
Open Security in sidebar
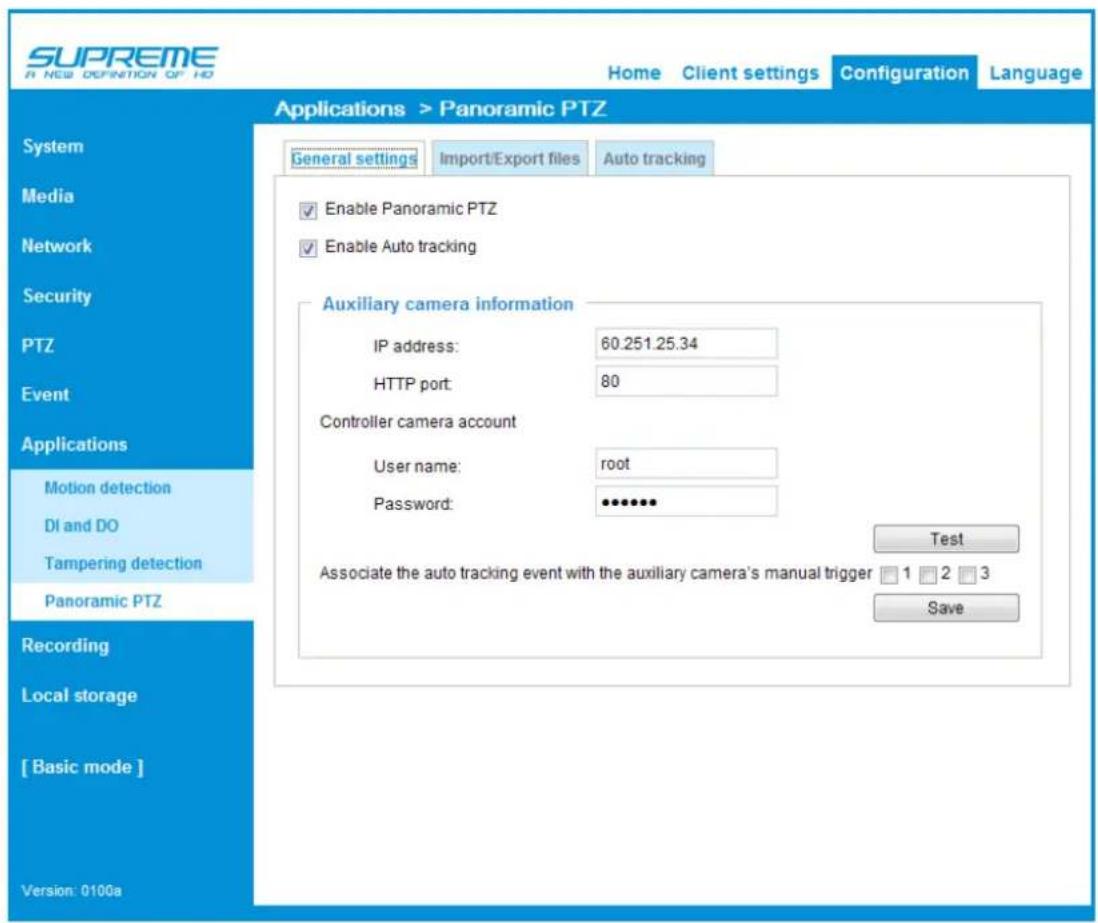57,296
